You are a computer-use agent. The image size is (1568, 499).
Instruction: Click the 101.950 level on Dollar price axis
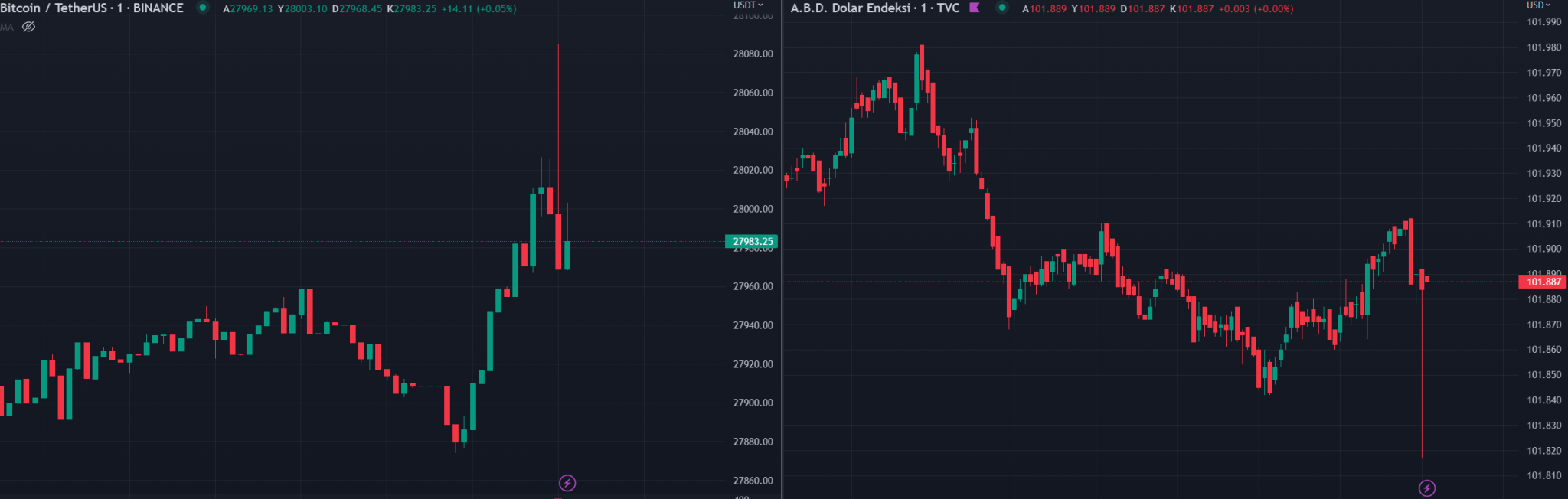pos(1543,123)
